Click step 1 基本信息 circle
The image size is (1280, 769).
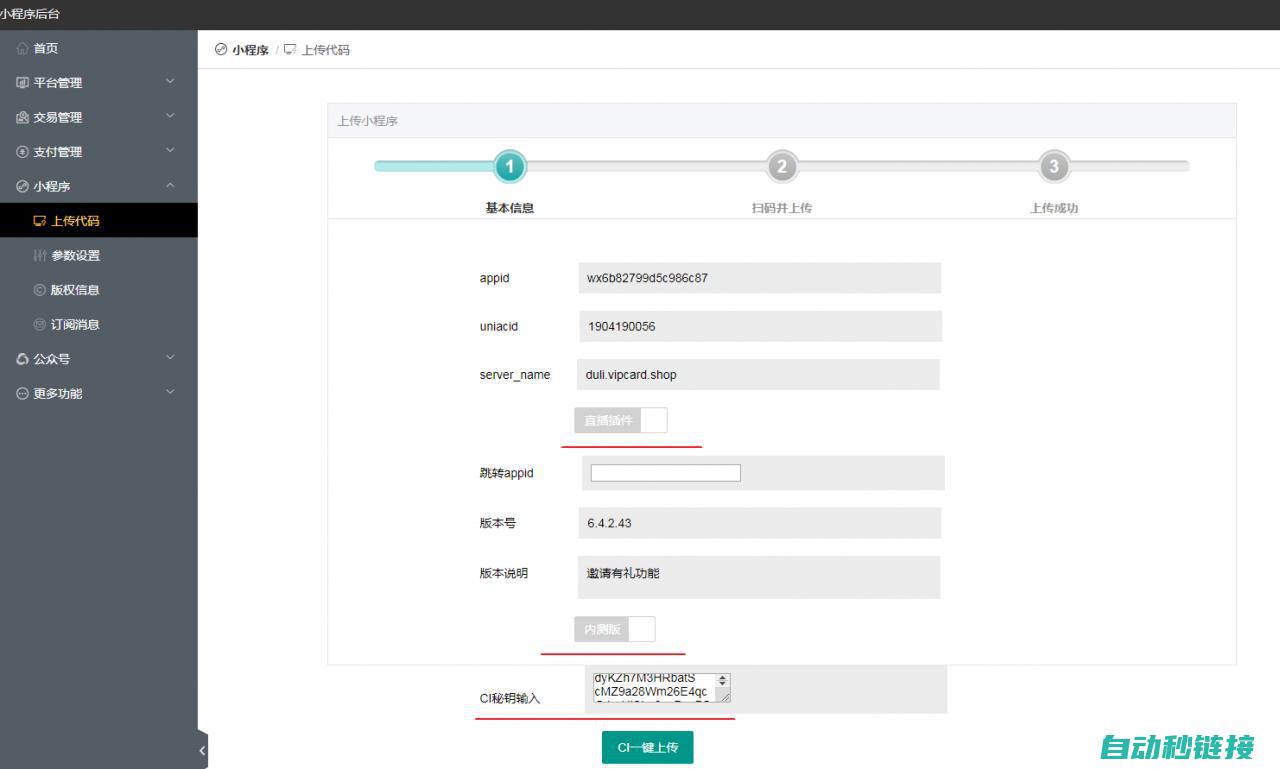click(x=510, y=167)
